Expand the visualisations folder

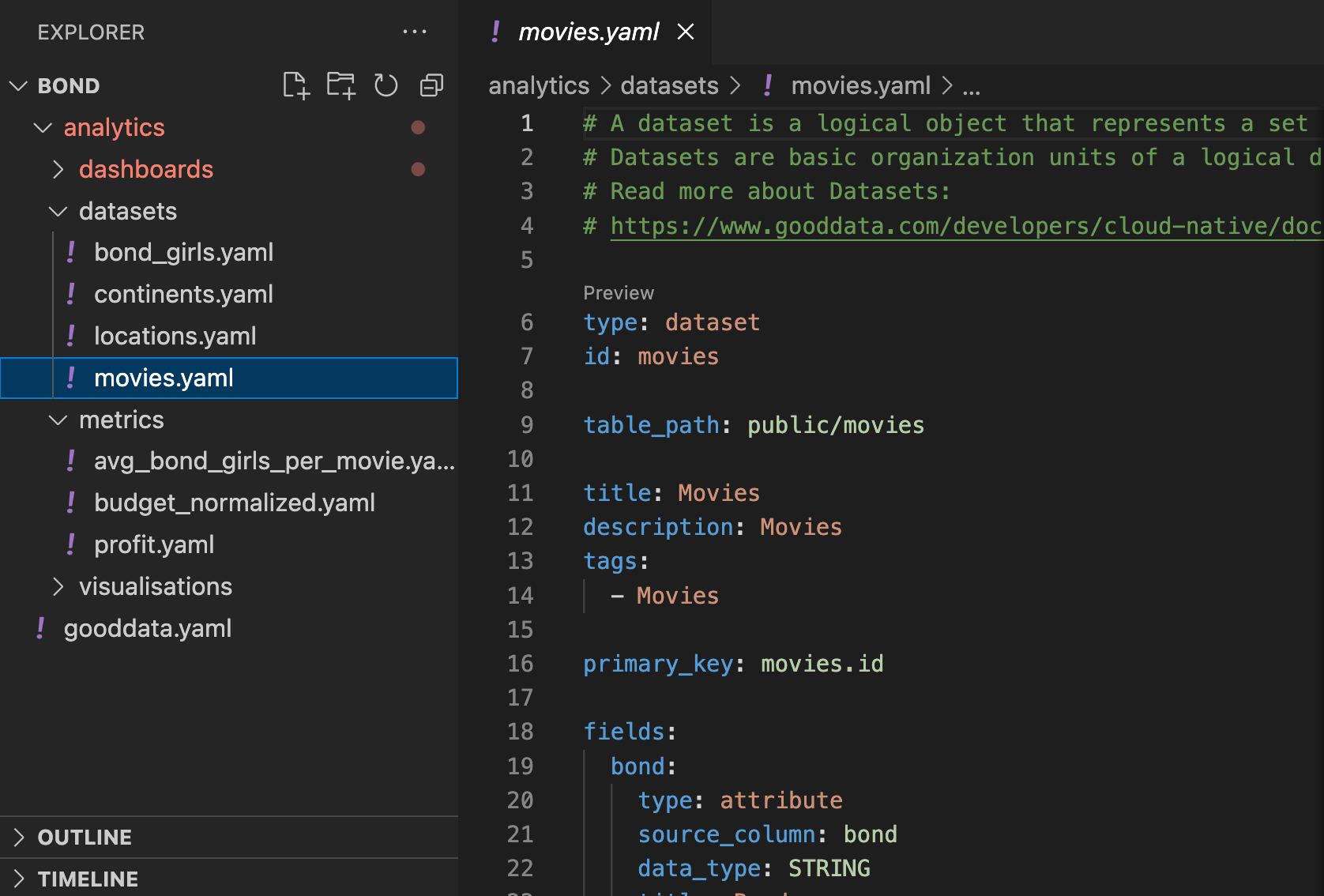click(58, 586)
